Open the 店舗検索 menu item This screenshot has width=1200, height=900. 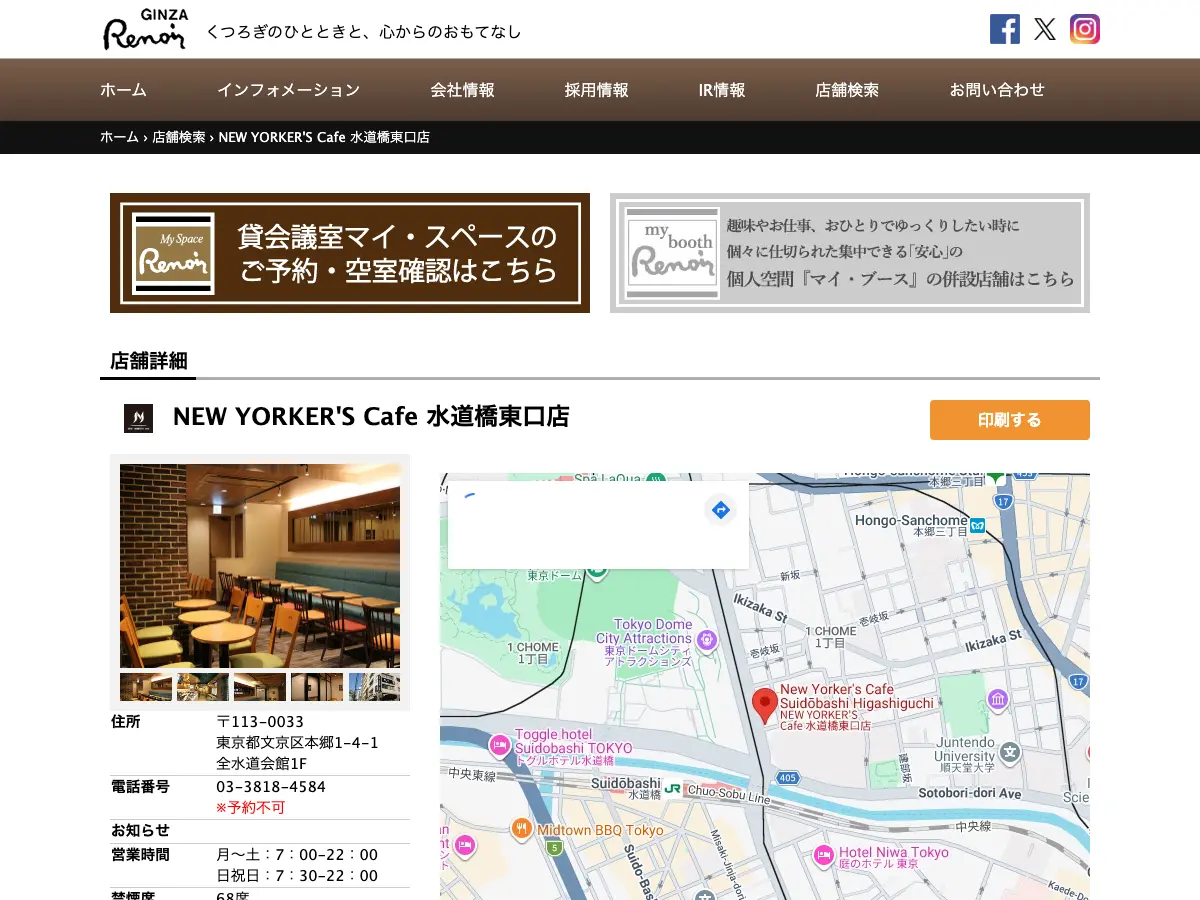point(847,90)
